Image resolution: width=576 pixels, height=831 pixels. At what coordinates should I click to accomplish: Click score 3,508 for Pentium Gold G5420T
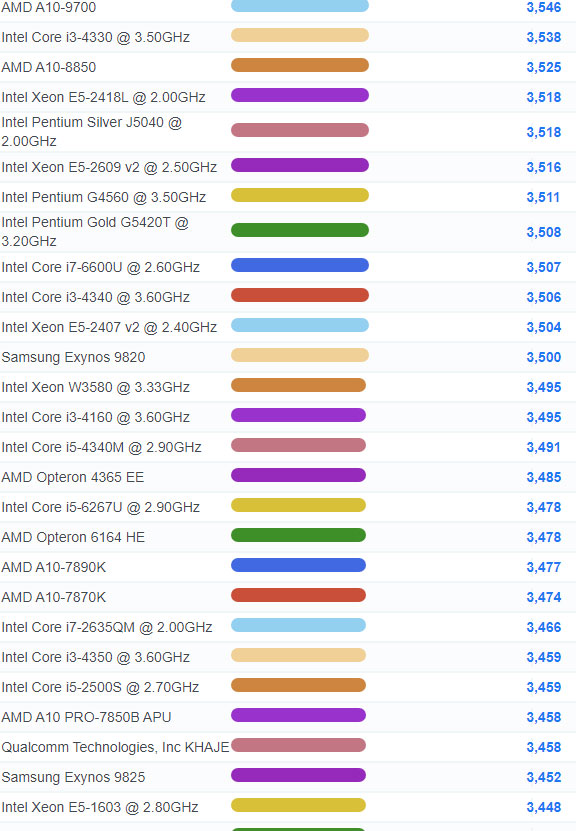544,232
